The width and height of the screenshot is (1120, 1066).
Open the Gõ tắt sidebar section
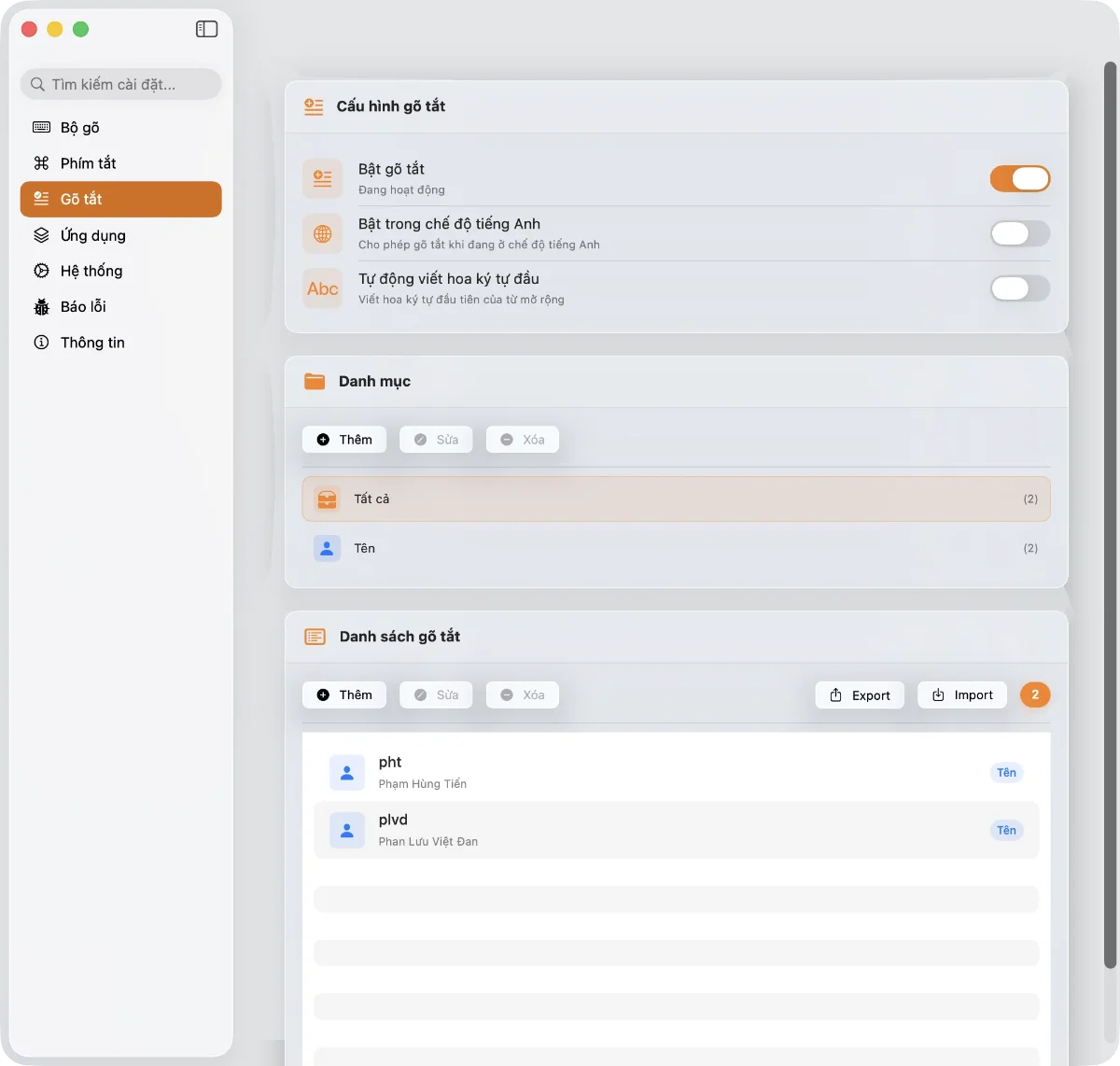pos(120,199)
